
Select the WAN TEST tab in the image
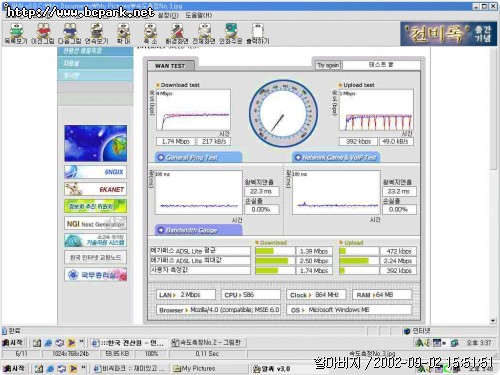(x=171, y=66)
